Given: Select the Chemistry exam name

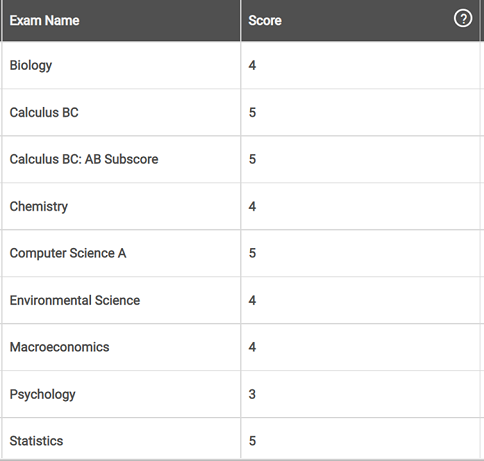Looking at the screenshot, I should [39, 206].
